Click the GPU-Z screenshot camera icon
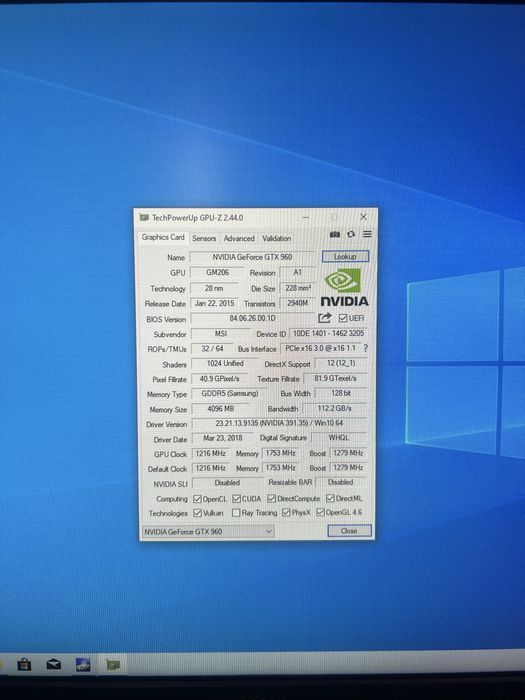This screenshot has height=700, width=525. 334,234
